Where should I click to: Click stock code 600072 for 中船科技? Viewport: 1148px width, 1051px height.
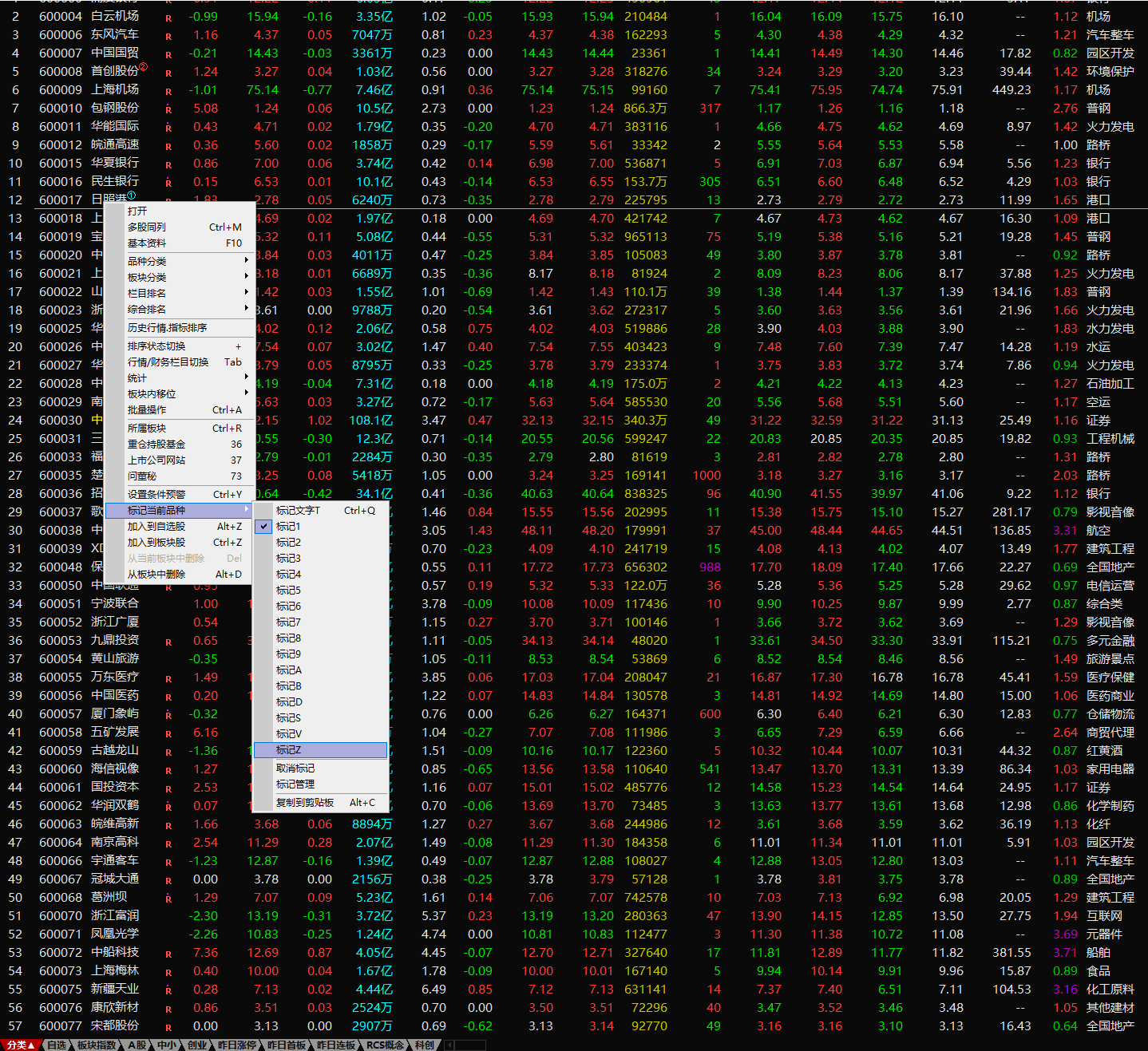(x=61, y=952)
